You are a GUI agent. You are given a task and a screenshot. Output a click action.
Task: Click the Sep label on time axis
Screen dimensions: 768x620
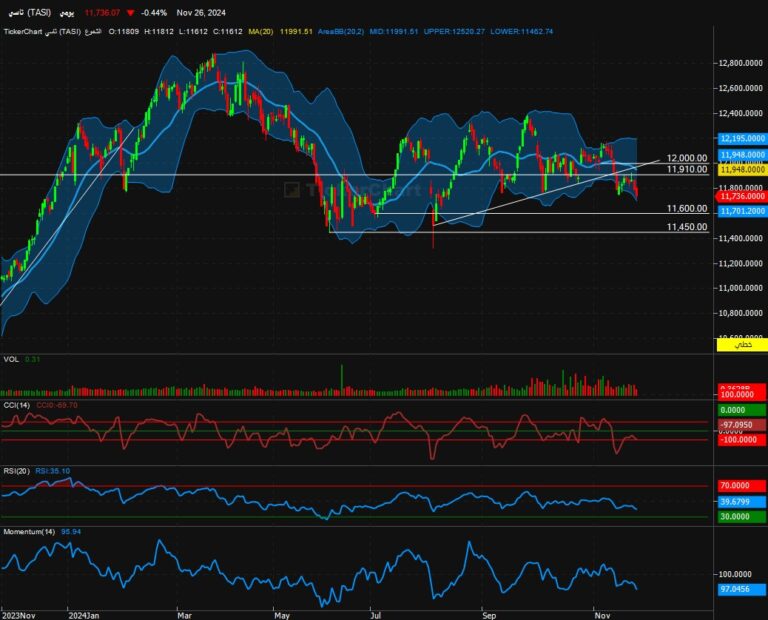[x=489, y=612]
